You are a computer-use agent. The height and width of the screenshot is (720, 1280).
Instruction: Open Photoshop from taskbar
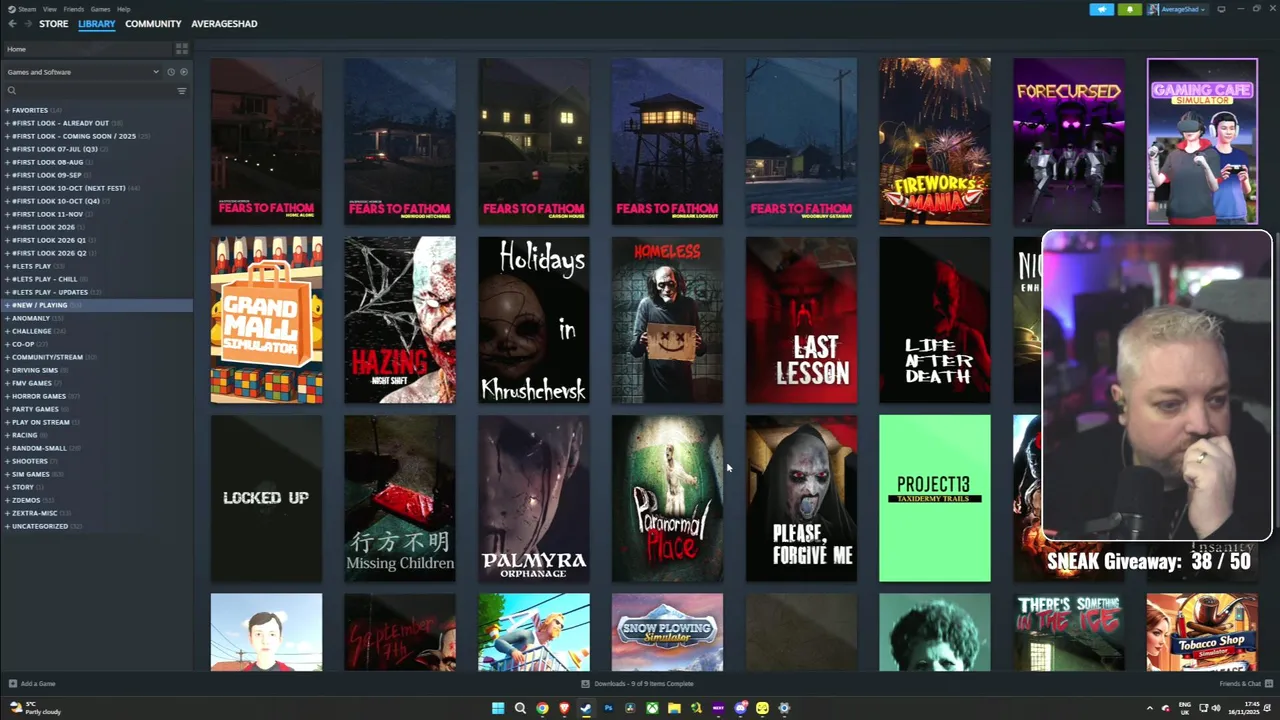pos(608,708)
